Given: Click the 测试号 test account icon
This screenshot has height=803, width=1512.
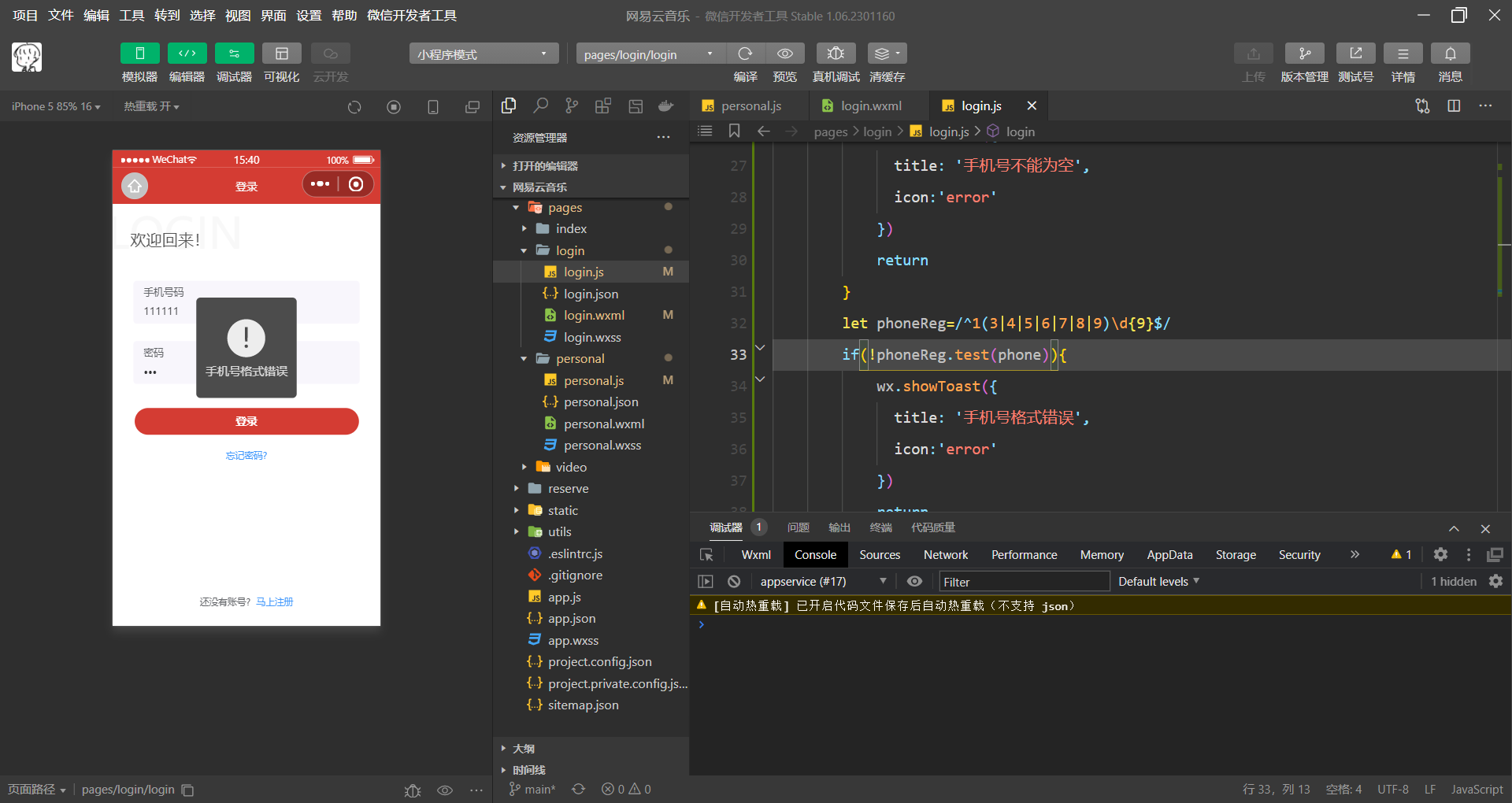Looking at the screenshot, I should (1355, 54).
